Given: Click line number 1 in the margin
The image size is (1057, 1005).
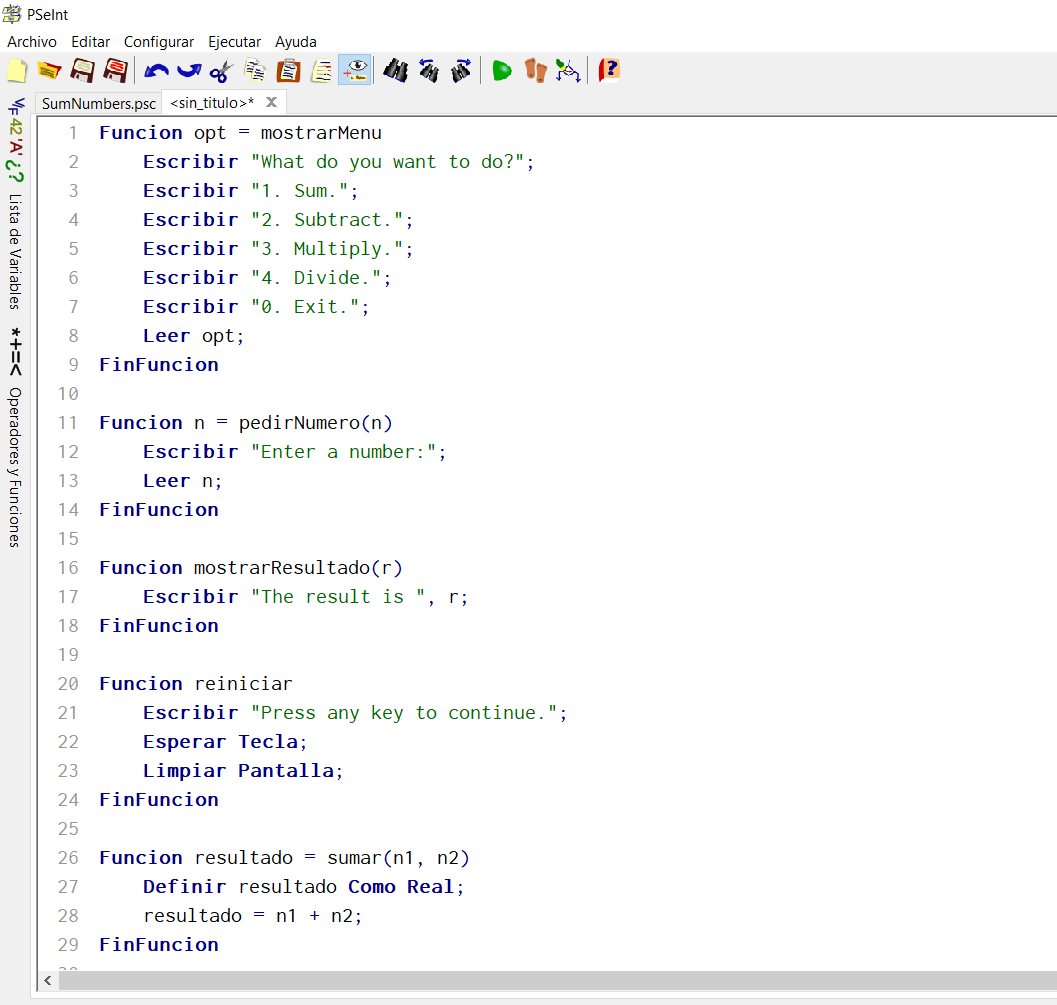Looking at the screenshot, I should pos(73,133).
